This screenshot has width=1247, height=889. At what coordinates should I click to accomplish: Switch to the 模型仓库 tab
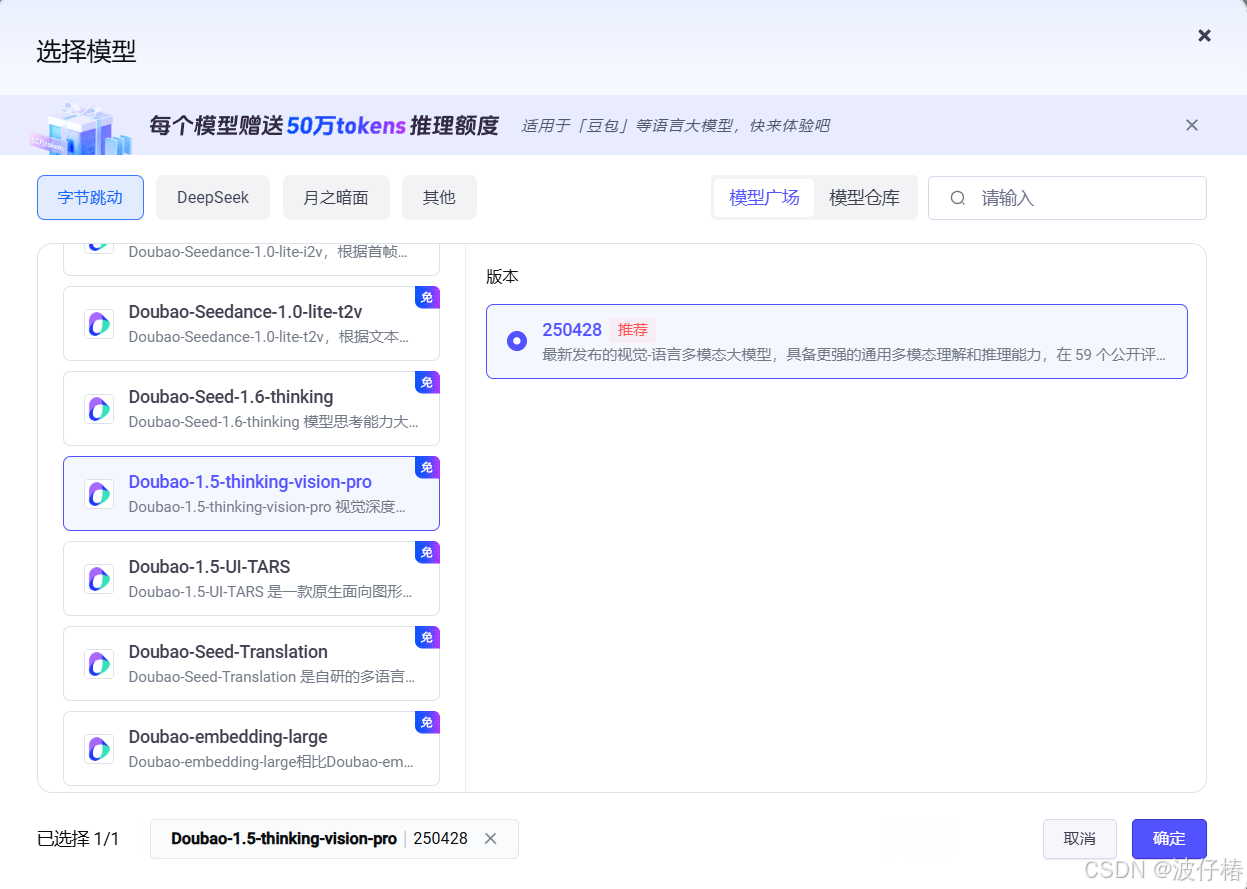[865, 197]
